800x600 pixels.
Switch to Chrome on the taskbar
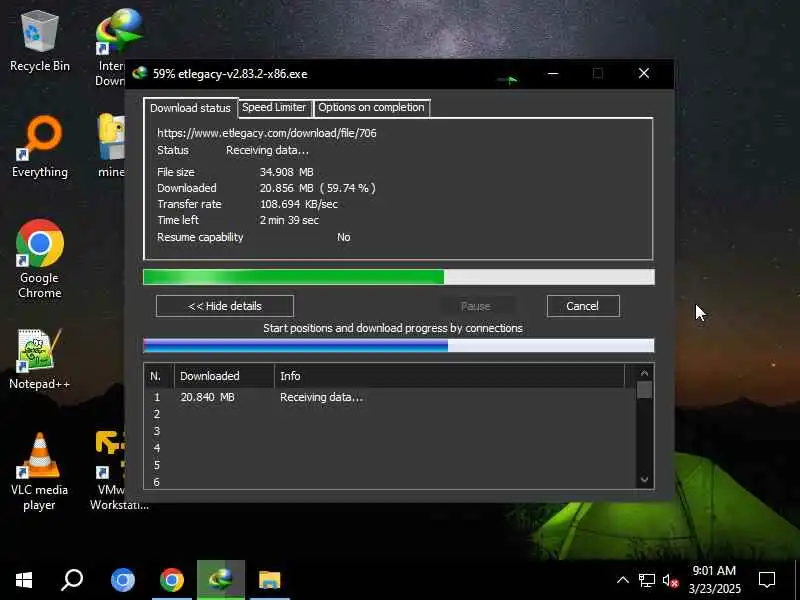coord(172,580)
